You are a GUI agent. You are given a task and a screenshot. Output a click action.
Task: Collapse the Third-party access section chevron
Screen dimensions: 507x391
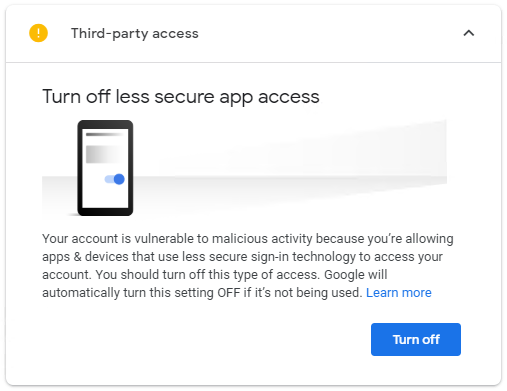pyautogui.click(x=469, y=33)
